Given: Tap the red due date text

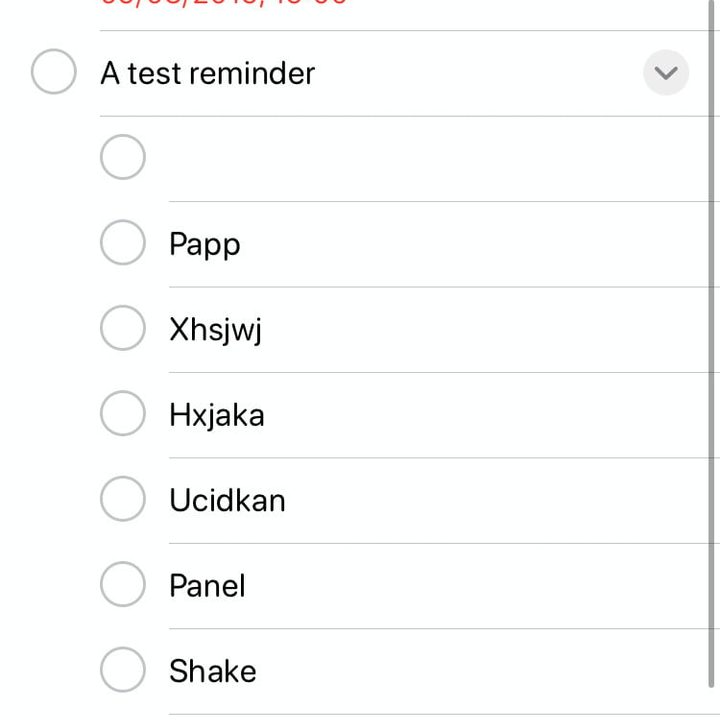Looking at the screenshot, I should tap(225, 4).
